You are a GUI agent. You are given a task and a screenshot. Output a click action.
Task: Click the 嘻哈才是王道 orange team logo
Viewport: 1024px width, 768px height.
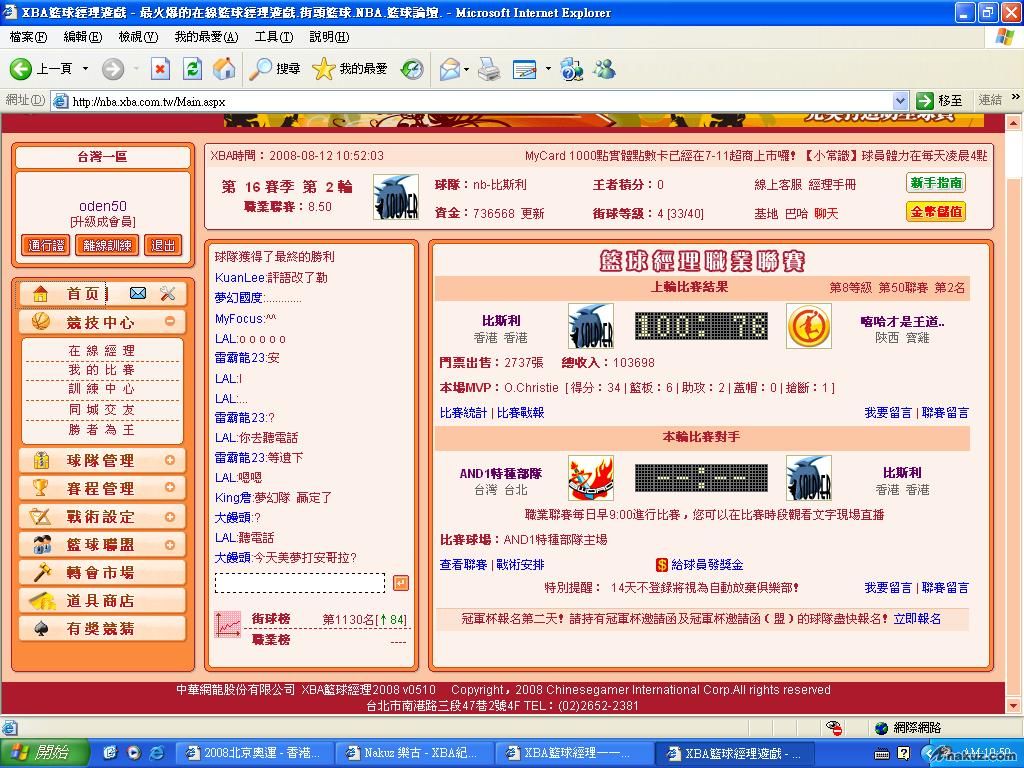click(808, 326)
